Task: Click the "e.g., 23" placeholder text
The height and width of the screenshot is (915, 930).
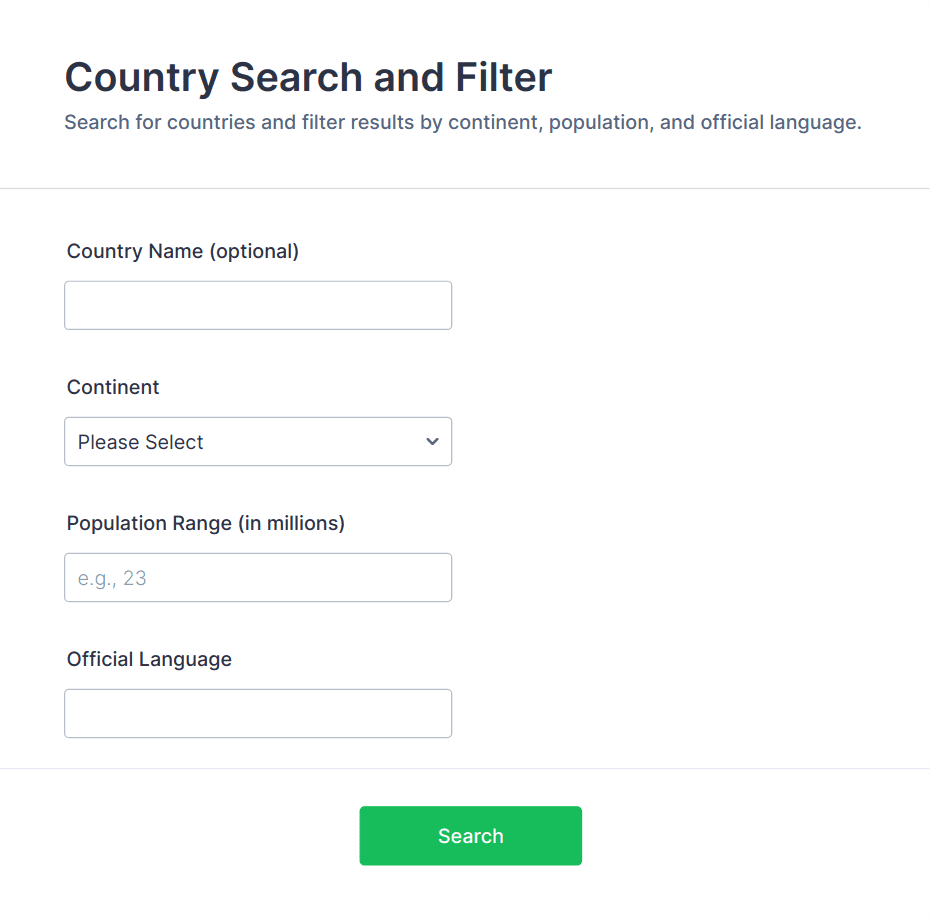Action: [112, 578]
